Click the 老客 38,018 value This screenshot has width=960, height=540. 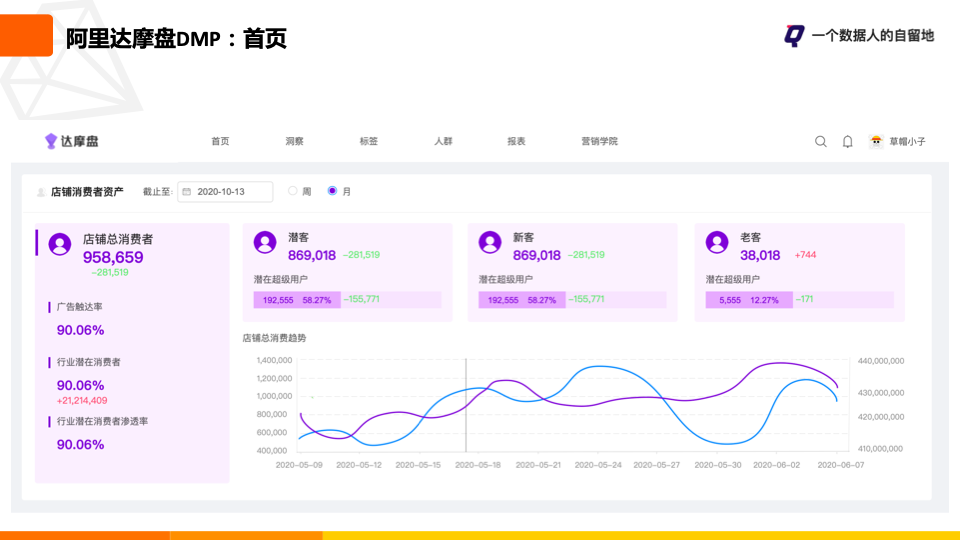760,255
